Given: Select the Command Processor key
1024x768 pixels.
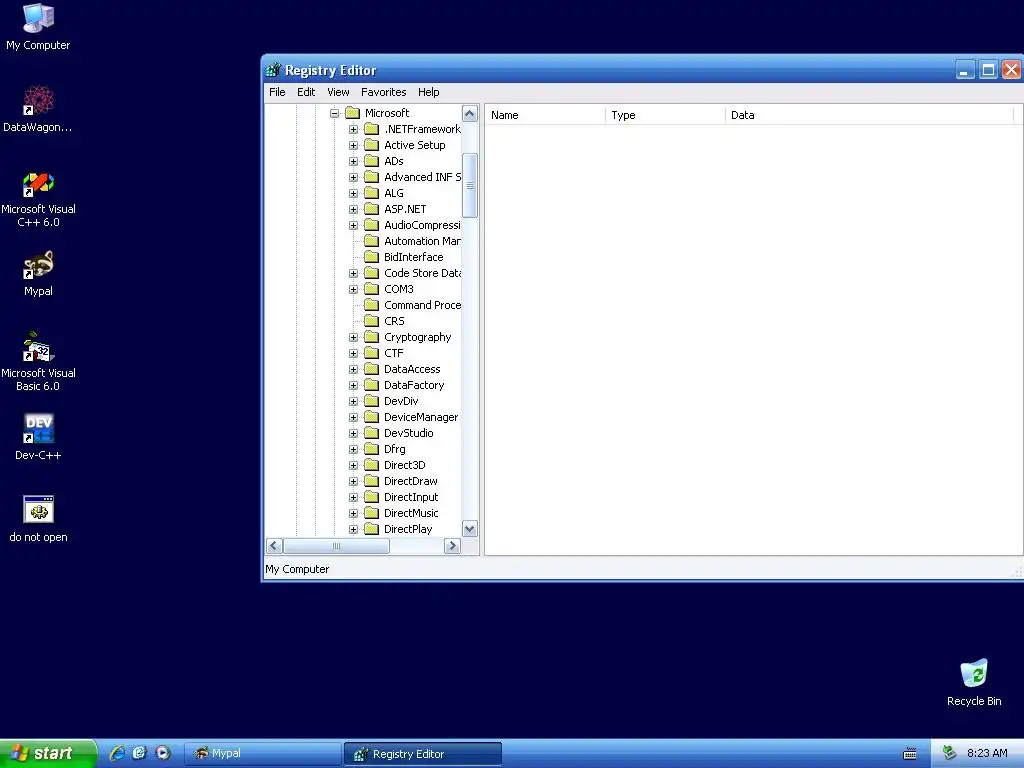Looking at the screenshot, I should coord(422,305).
